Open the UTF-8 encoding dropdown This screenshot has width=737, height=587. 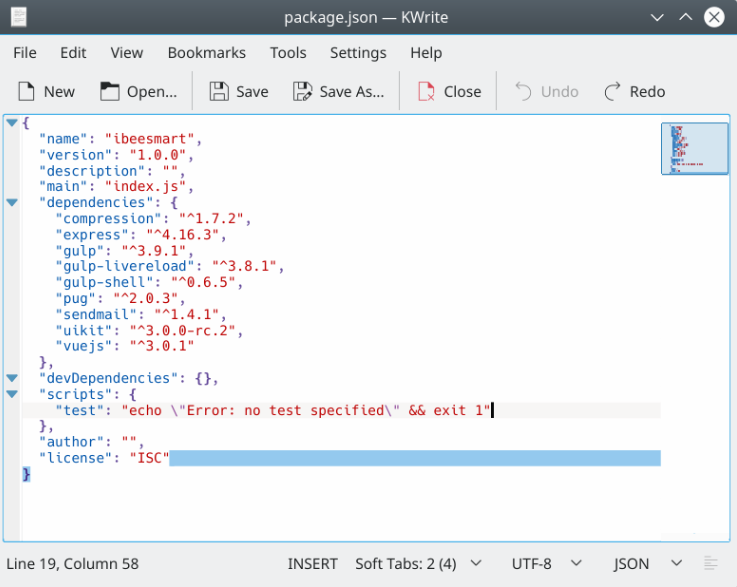click(544, 563)
